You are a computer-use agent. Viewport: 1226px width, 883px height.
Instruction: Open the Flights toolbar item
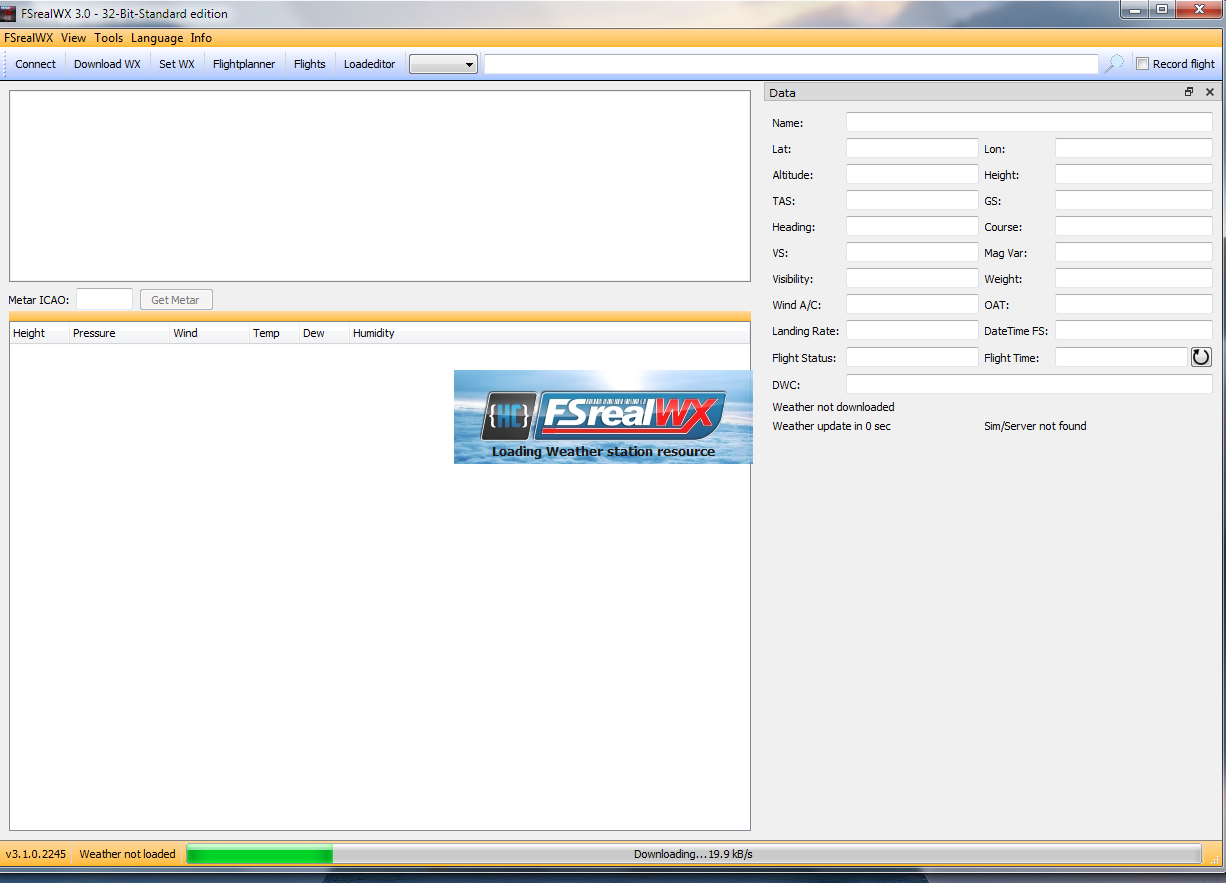[x=310, y=64]
